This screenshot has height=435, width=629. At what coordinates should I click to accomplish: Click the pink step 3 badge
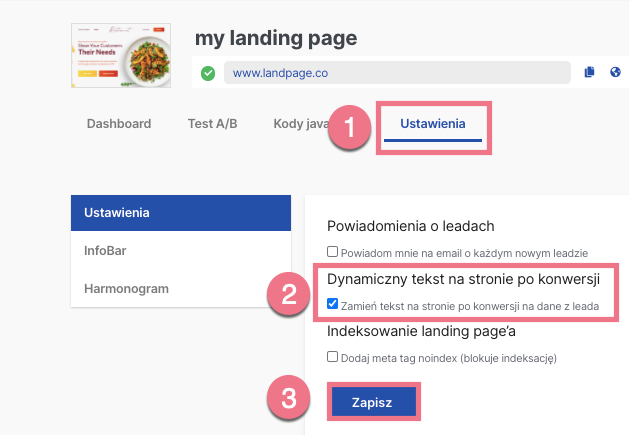[289, 398]
